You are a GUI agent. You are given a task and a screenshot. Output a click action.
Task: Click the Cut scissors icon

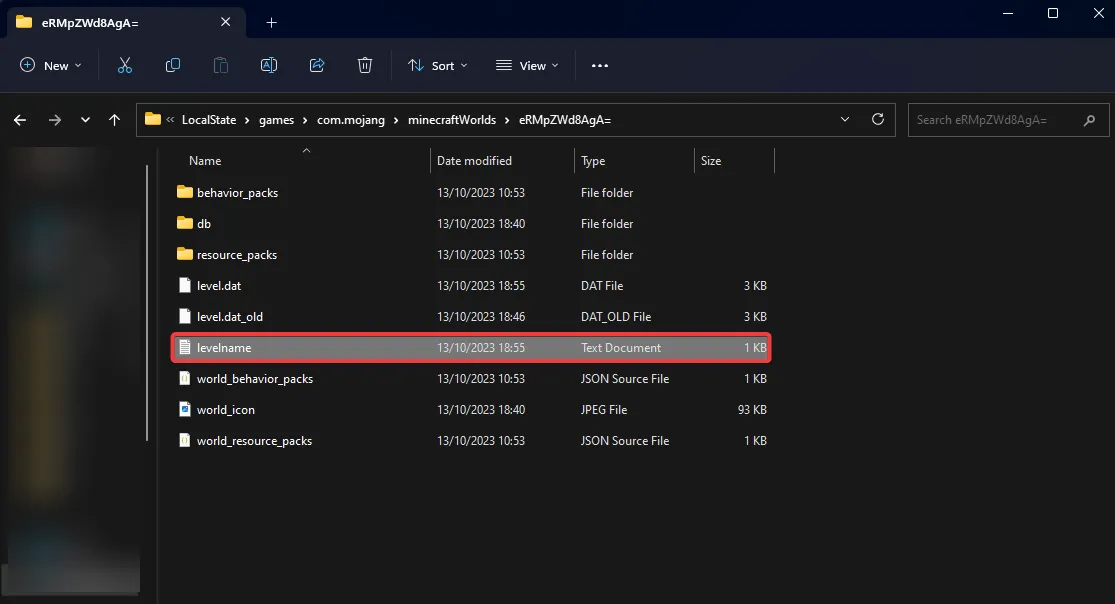[125, 65]
